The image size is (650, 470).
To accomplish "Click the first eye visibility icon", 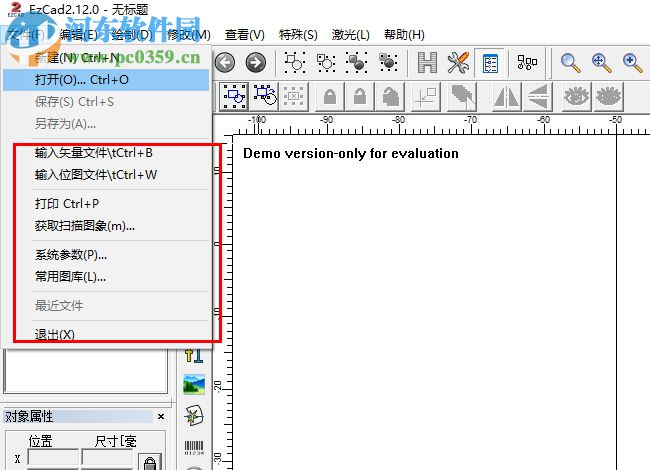I will (x=577, y=97).
